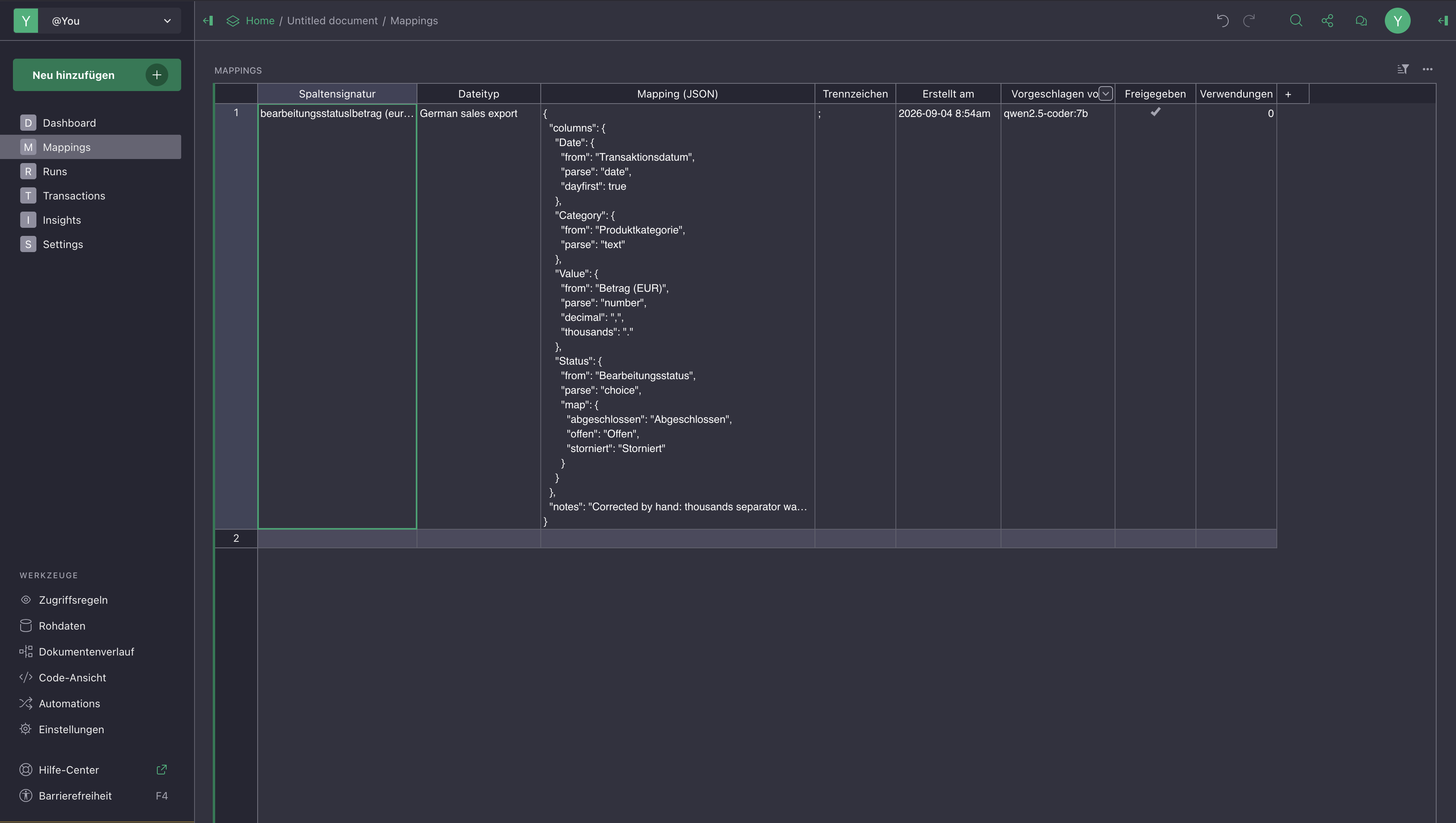Collapse the left navigation panel
The image size is (1456, 823).
pyautogui.click(x=208, y=21)
